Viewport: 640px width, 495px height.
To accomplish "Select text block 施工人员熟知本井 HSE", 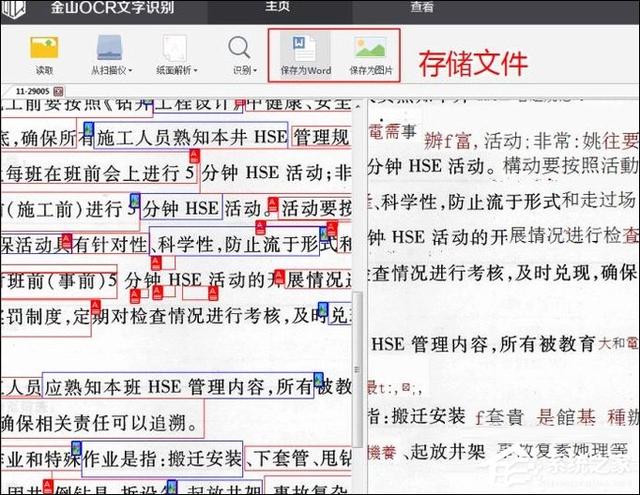I will 191,136.
